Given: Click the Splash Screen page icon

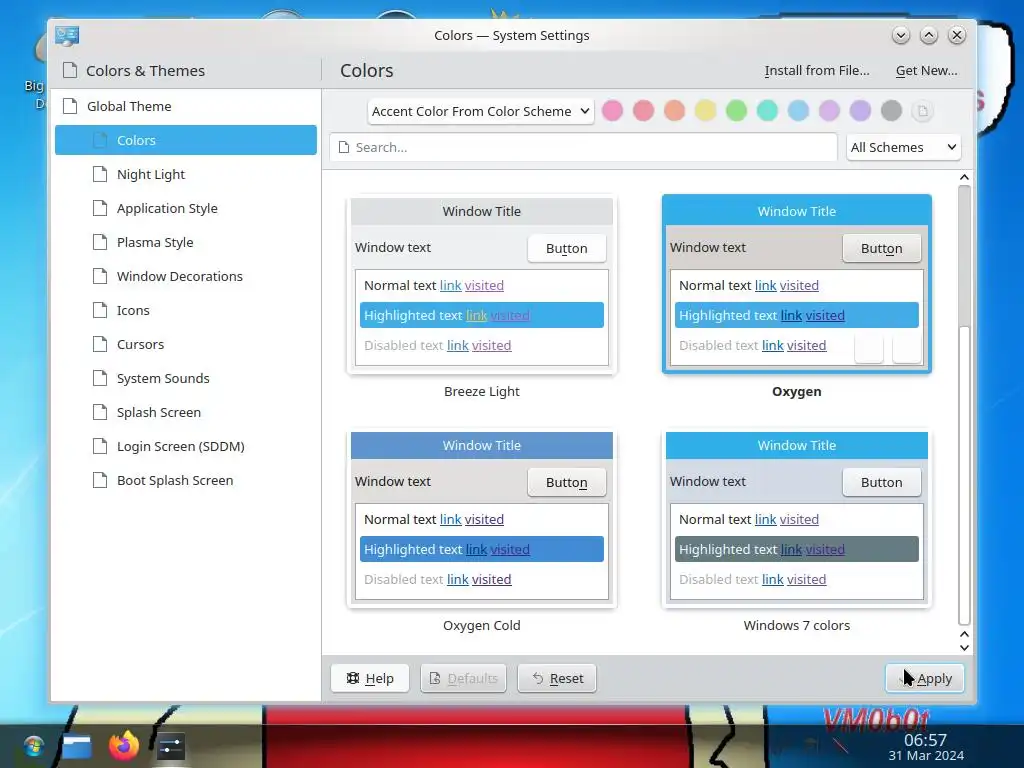Looking at the screenshot, I should [x=100, y=412].
